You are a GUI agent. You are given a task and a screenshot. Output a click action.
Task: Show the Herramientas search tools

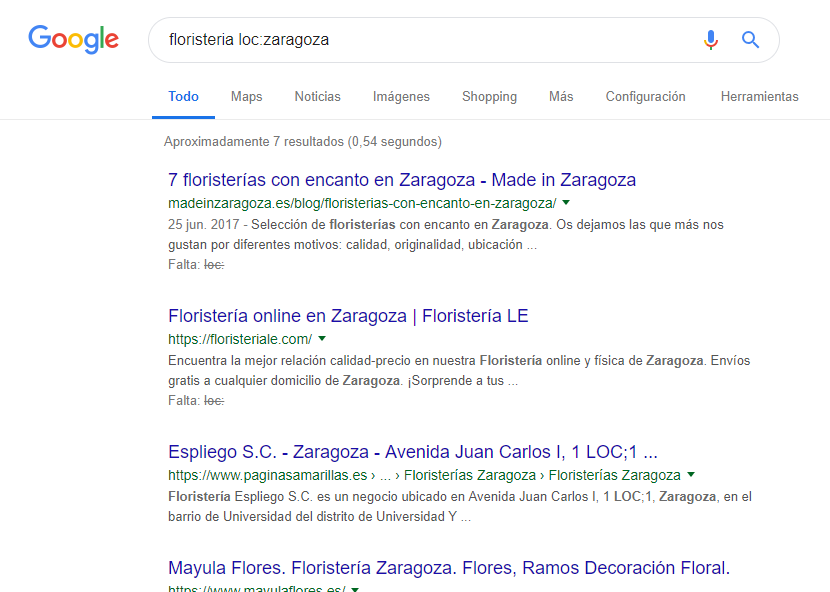[759, 97]
